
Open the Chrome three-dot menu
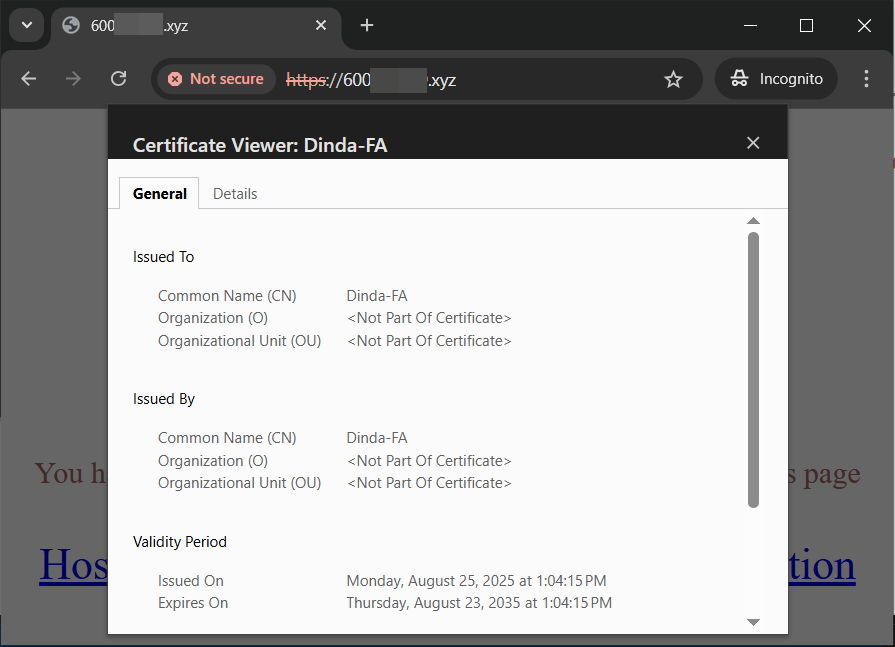[866, 79]
